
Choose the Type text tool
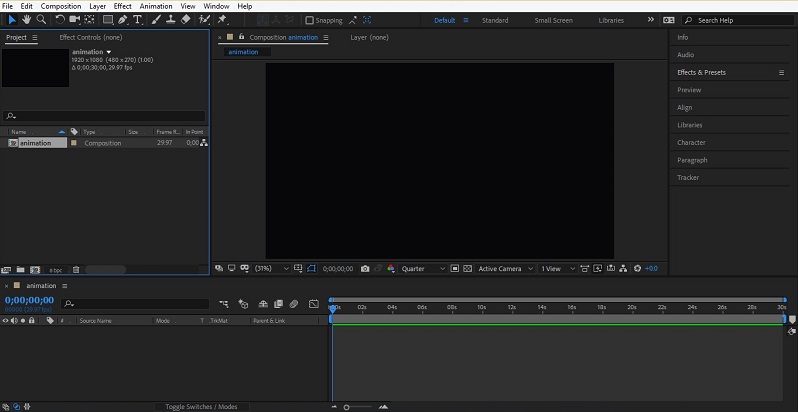pyautogui.click(x=137, y=19)
